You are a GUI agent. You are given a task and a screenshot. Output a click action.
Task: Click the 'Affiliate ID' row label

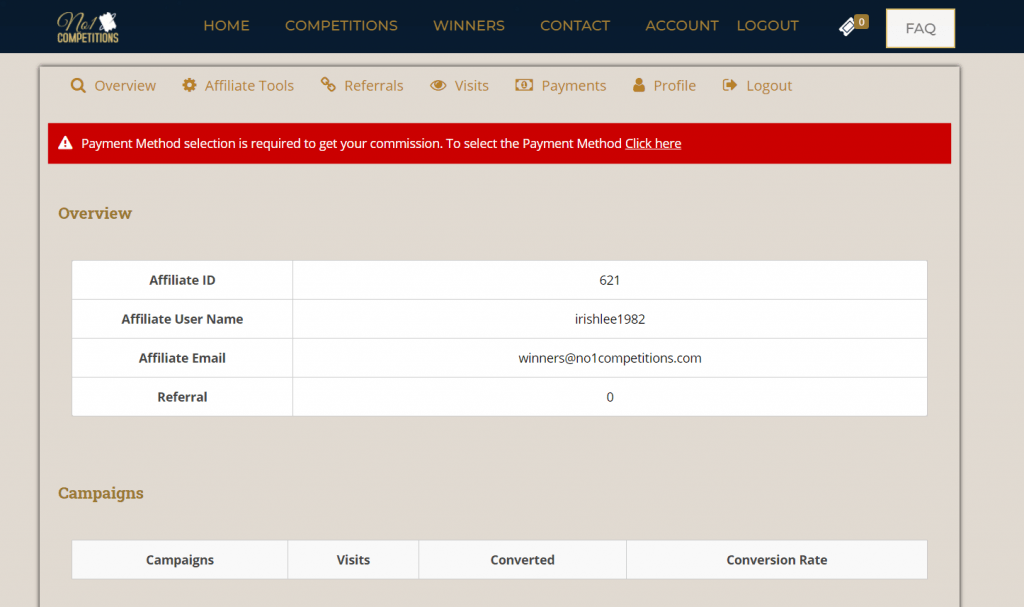tap(182, 280)
